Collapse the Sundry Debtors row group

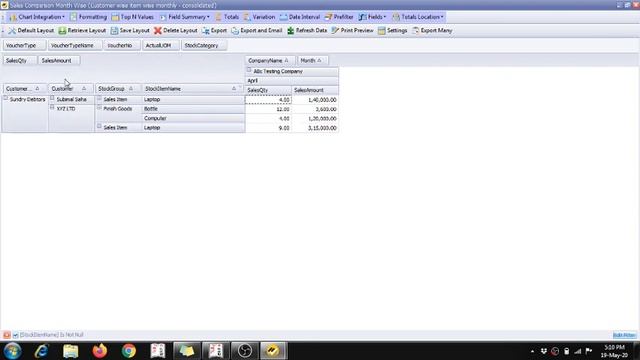pyautogui.click(x=6, y=98)
